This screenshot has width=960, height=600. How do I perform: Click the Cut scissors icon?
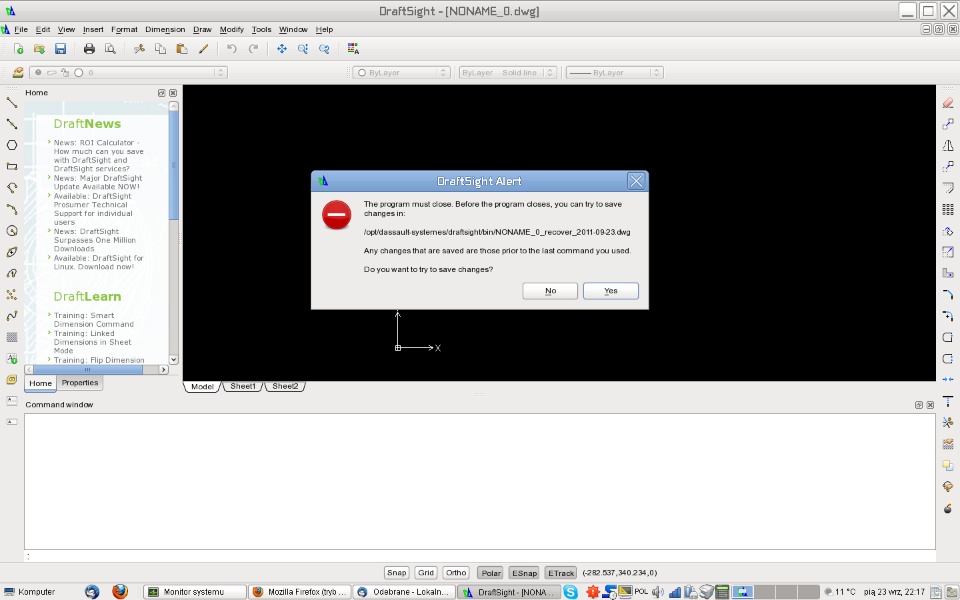140,49
